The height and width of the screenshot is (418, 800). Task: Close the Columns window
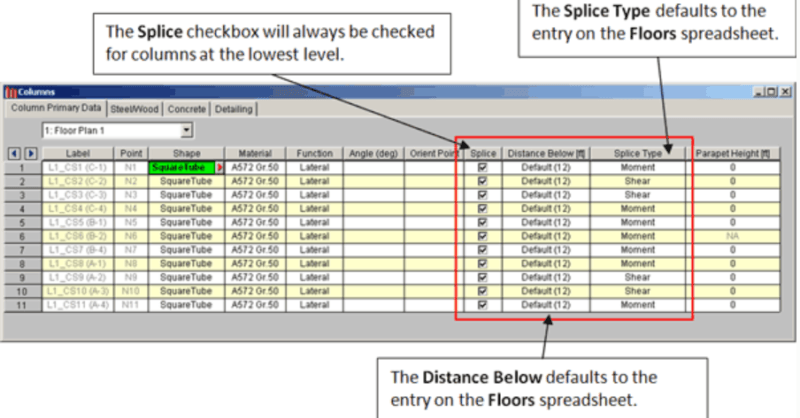click(x=783, y=93)
